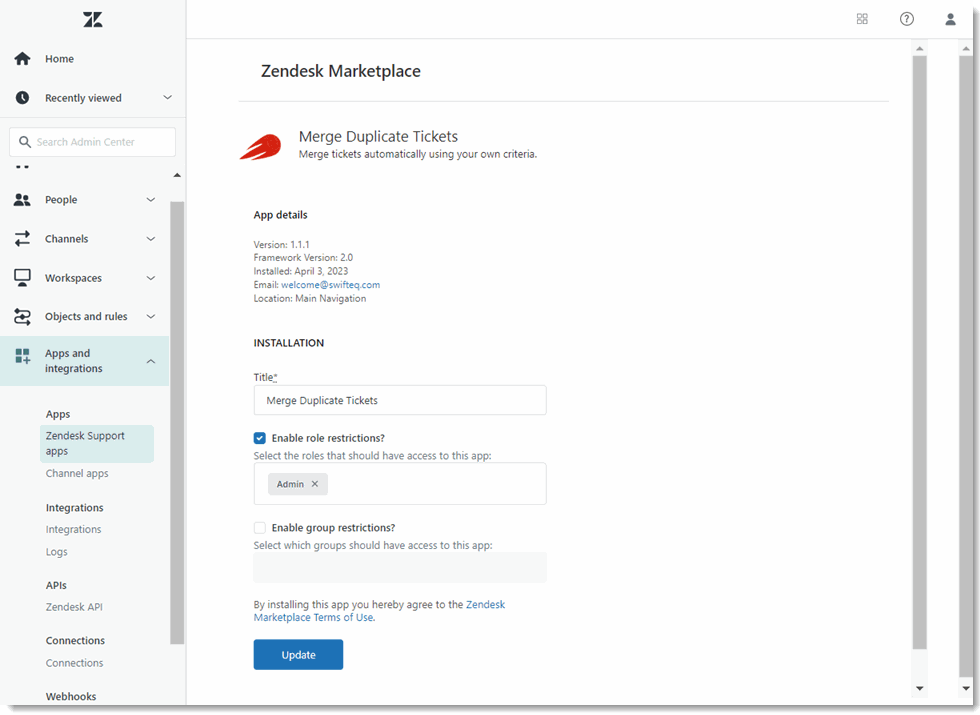Open the user profile icon
This screenshot has height=715, width=980.
[950, 19]
